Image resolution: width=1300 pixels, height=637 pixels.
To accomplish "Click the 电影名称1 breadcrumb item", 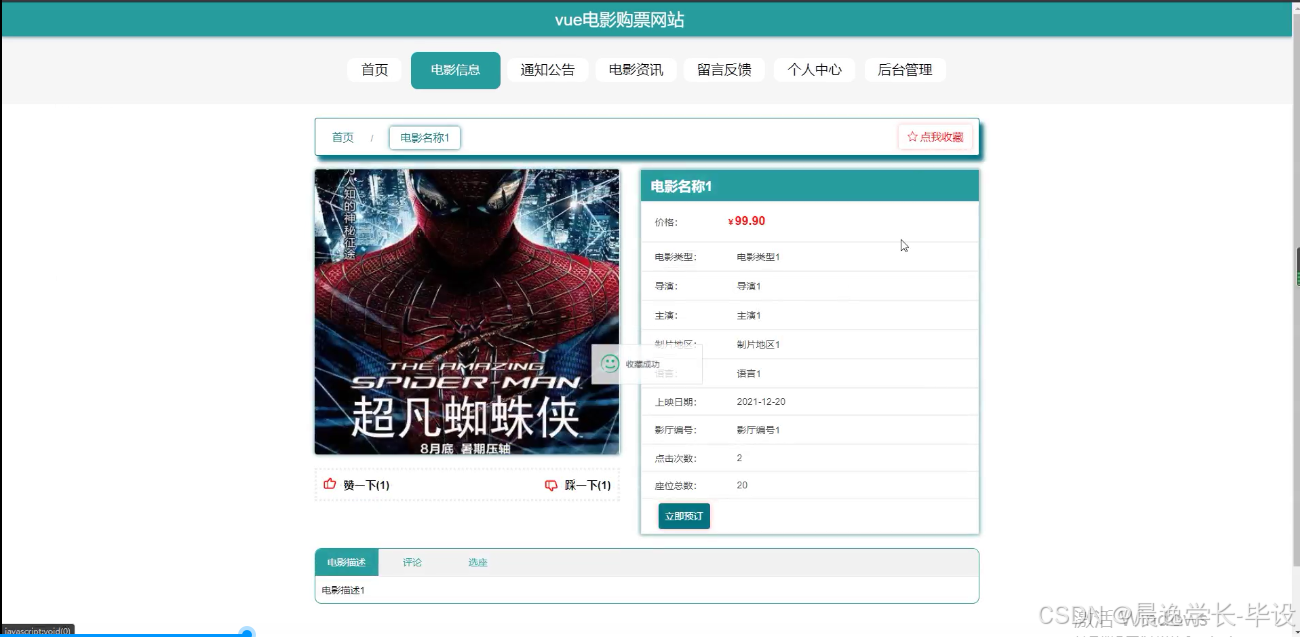I will coord(425,138).
